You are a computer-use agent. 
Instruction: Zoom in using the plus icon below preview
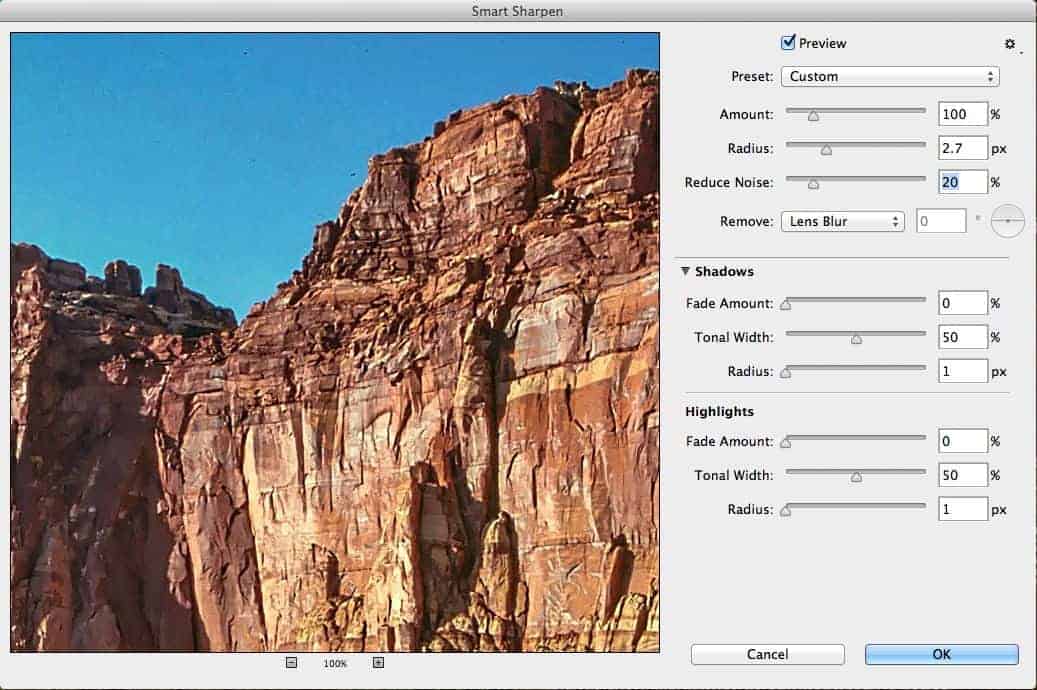378,662
